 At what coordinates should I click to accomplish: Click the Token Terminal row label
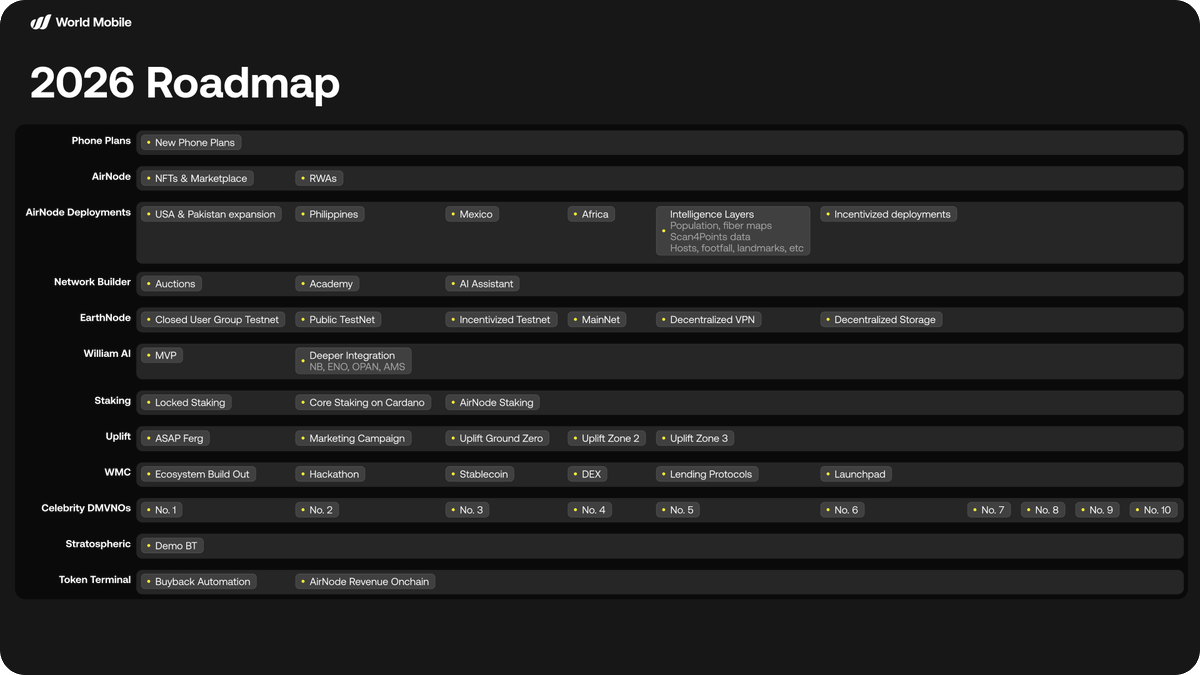click(x=95, y=580)
